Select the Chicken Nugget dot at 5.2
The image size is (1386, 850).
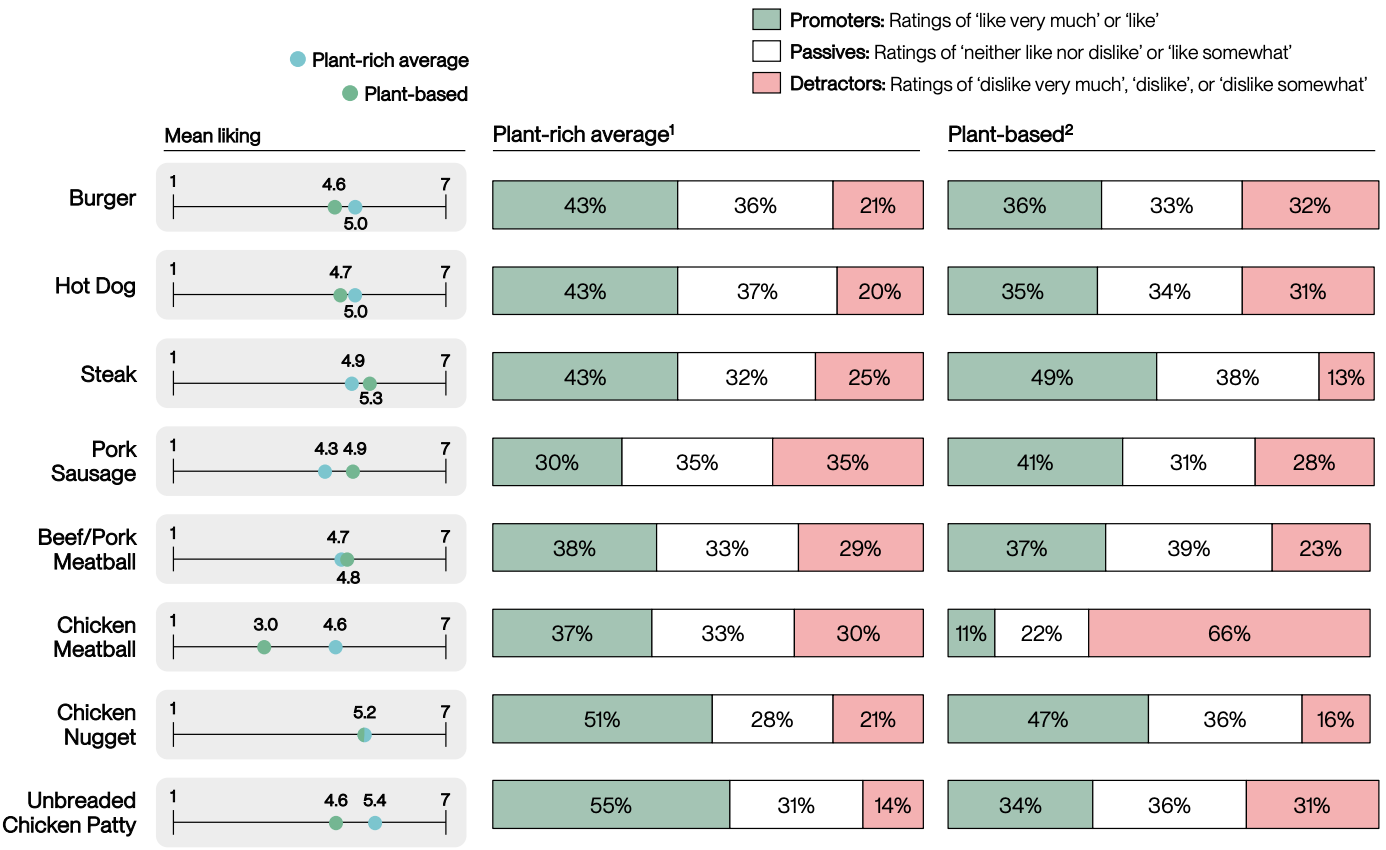[x=364, y=735]
